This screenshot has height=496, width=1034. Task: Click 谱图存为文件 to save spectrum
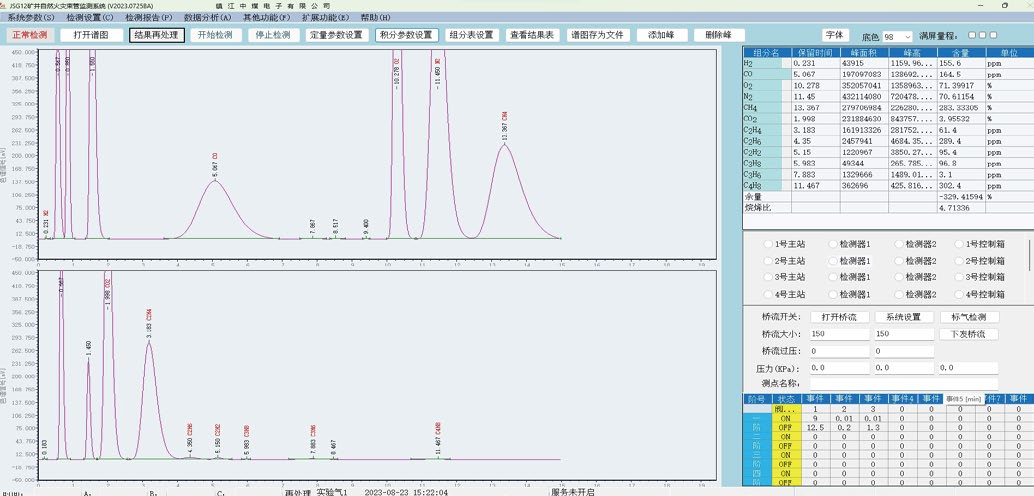pos(597,35)
